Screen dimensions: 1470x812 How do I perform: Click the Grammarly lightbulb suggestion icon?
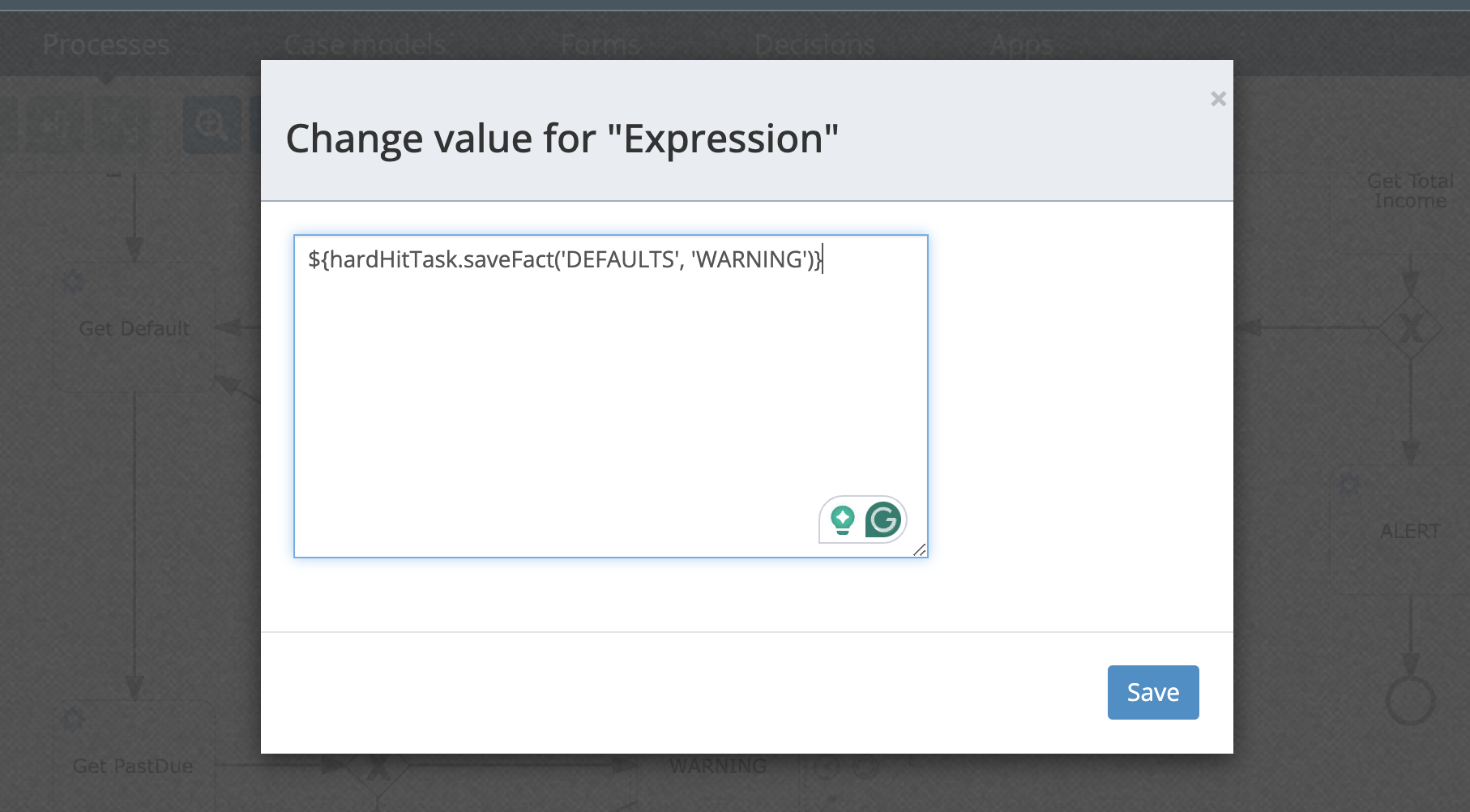[843, 519]
